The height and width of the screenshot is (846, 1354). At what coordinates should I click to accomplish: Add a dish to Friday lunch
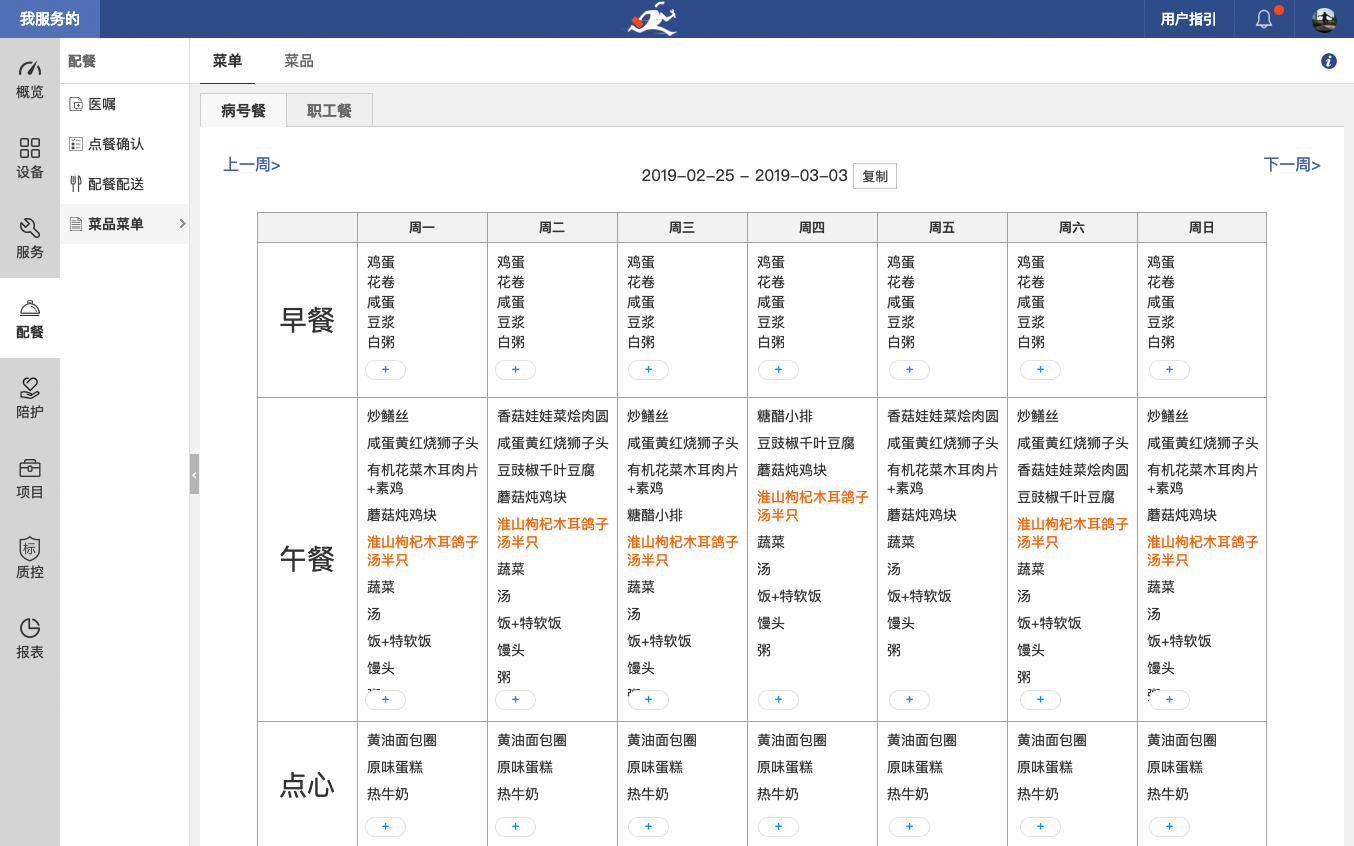coord(909,700)
